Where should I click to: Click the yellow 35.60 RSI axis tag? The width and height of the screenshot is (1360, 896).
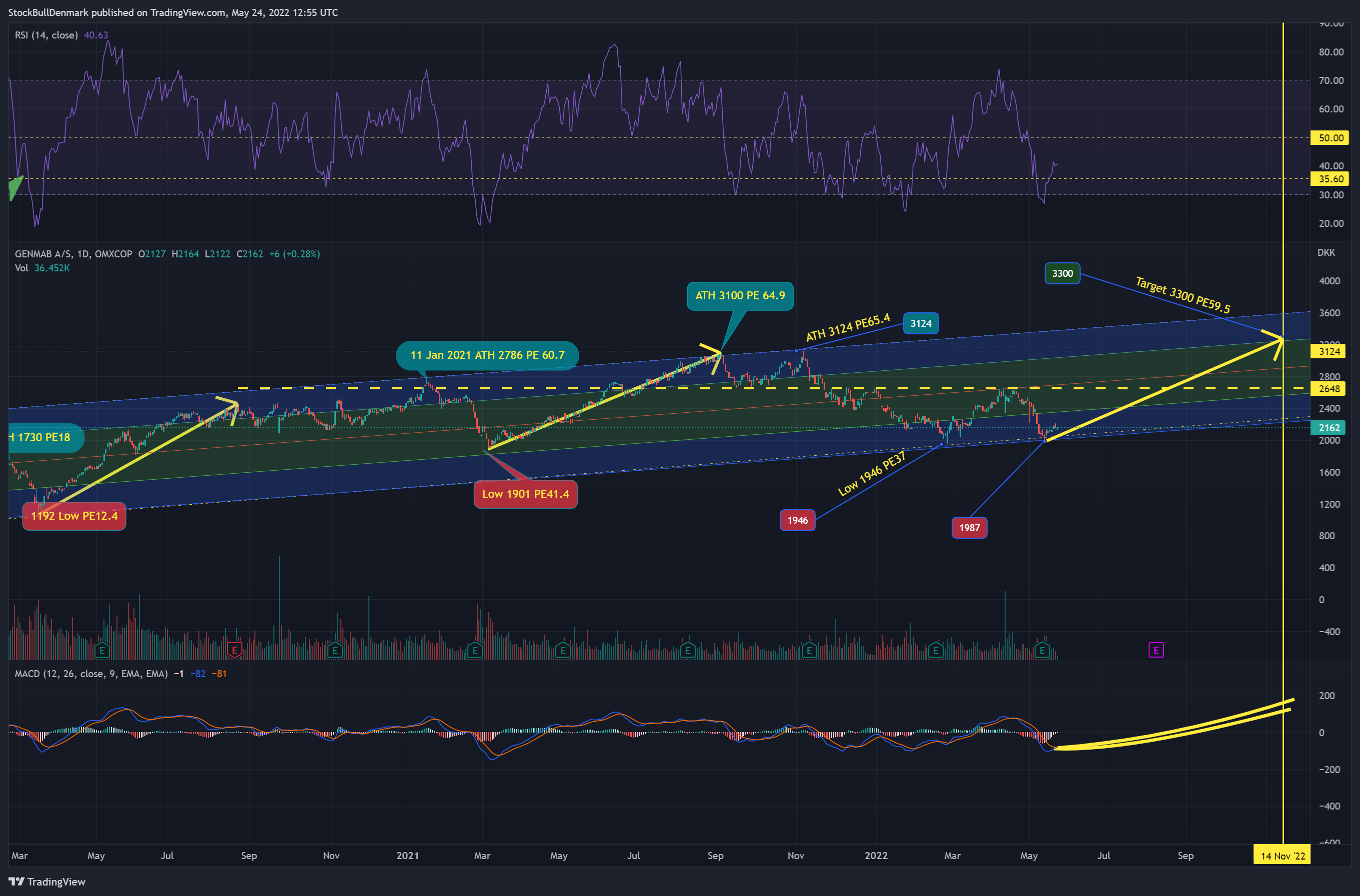(x=1331, y=179)
